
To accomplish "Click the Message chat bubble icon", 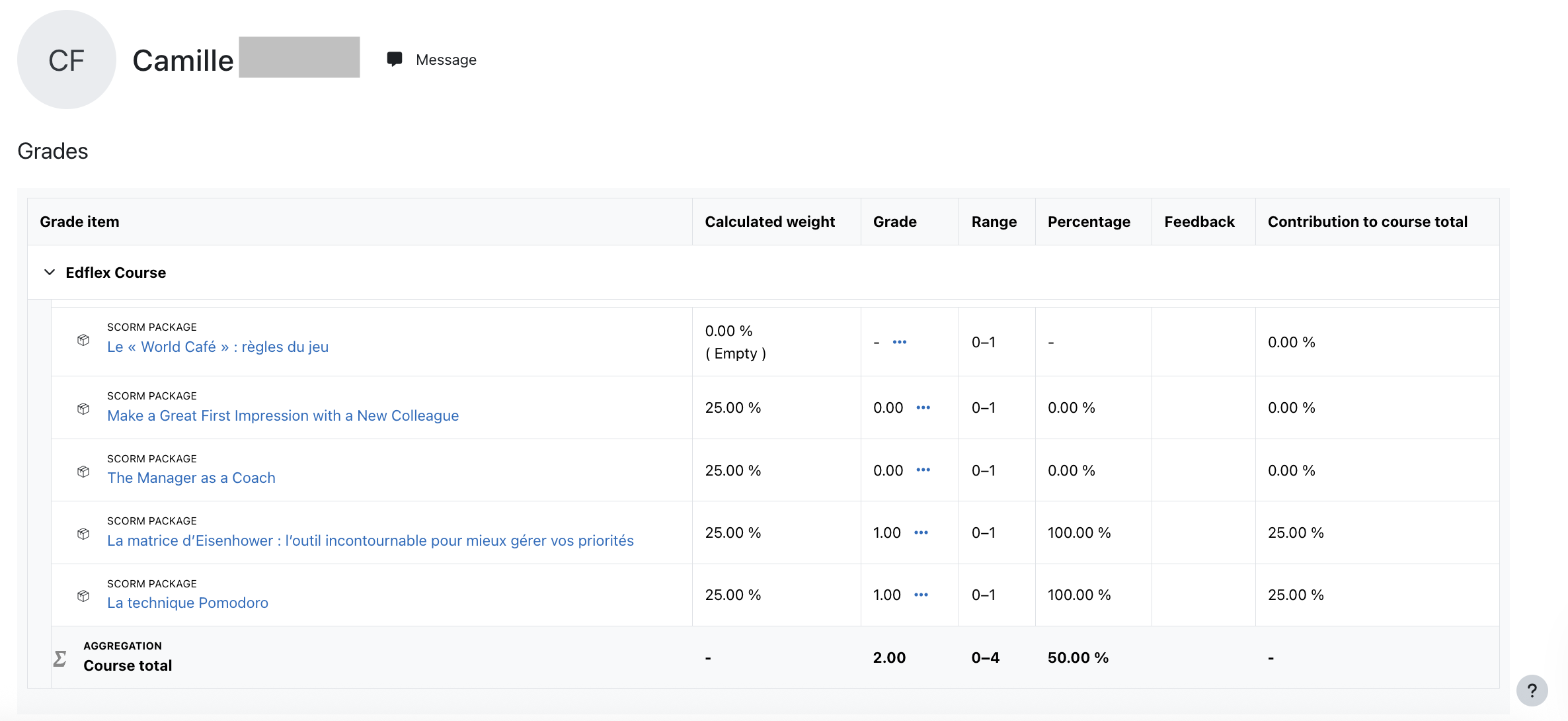I will coord(395,60).
